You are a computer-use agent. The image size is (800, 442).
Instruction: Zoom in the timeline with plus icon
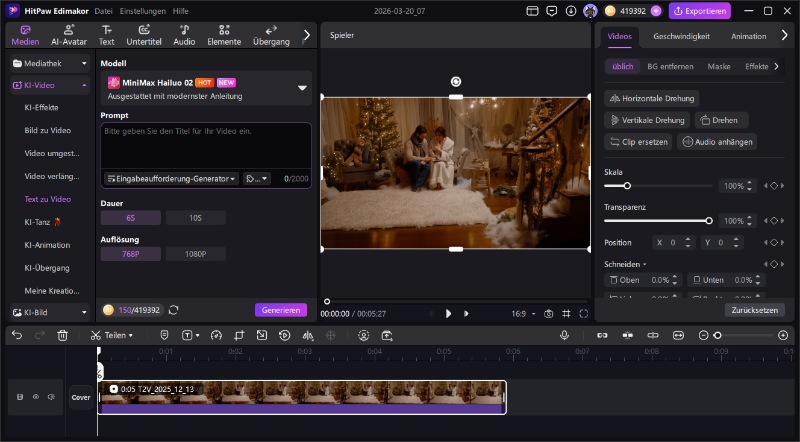click(x=783, y=335)
